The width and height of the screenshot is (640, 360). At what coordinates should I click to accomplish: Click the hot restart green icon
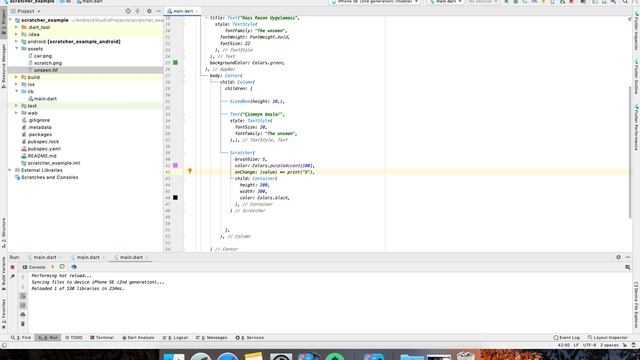[x=62, y=267]
